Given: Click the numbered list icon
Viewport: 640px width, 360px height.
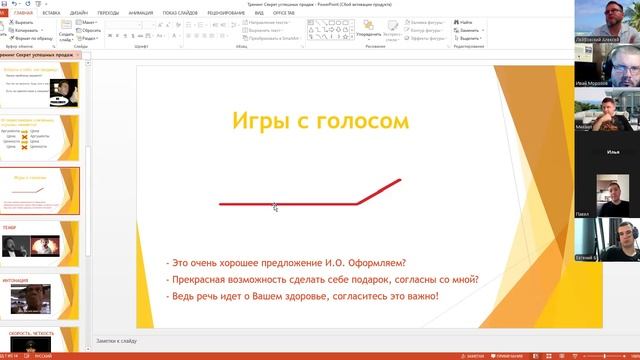Looking at the screenshot, I should (x=200, y=25).
